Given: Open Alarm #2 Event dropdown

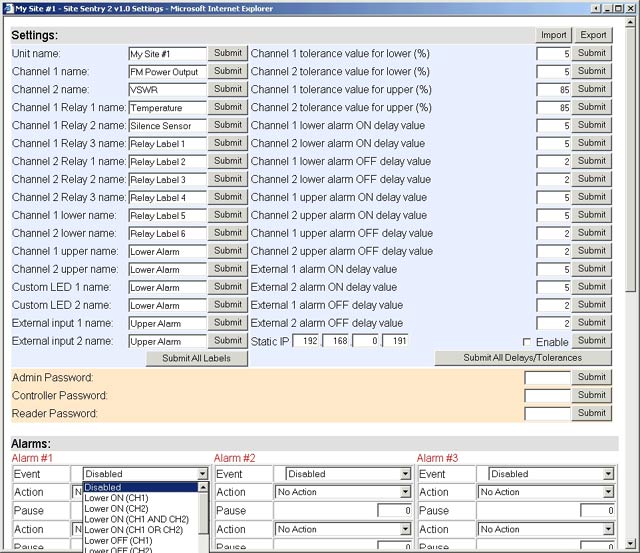Looking at the screenshot, I should click(348, 474).
